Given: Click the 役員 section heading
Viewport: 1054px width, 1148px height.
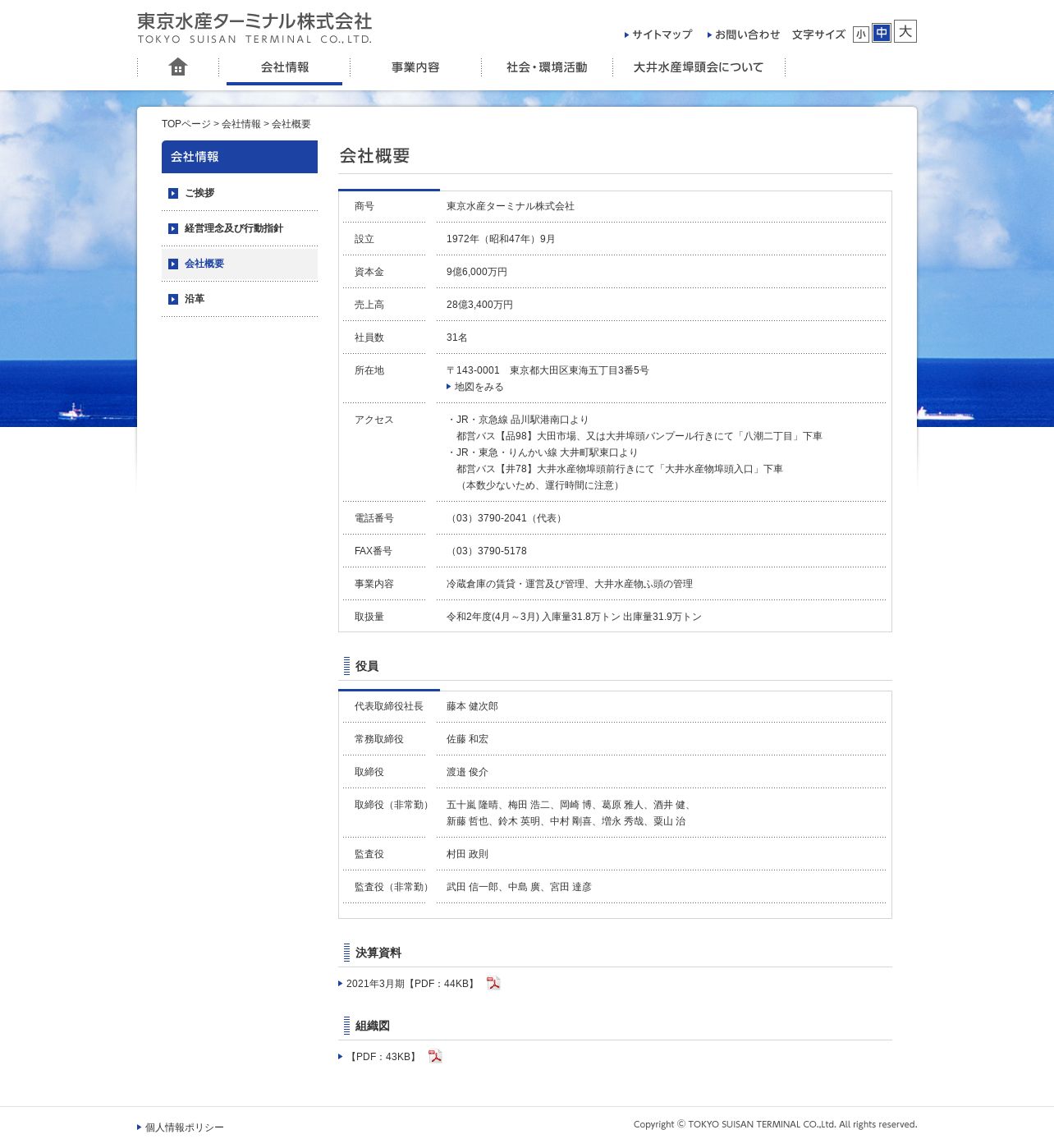Looking at the screenshot, I should 367,666.
